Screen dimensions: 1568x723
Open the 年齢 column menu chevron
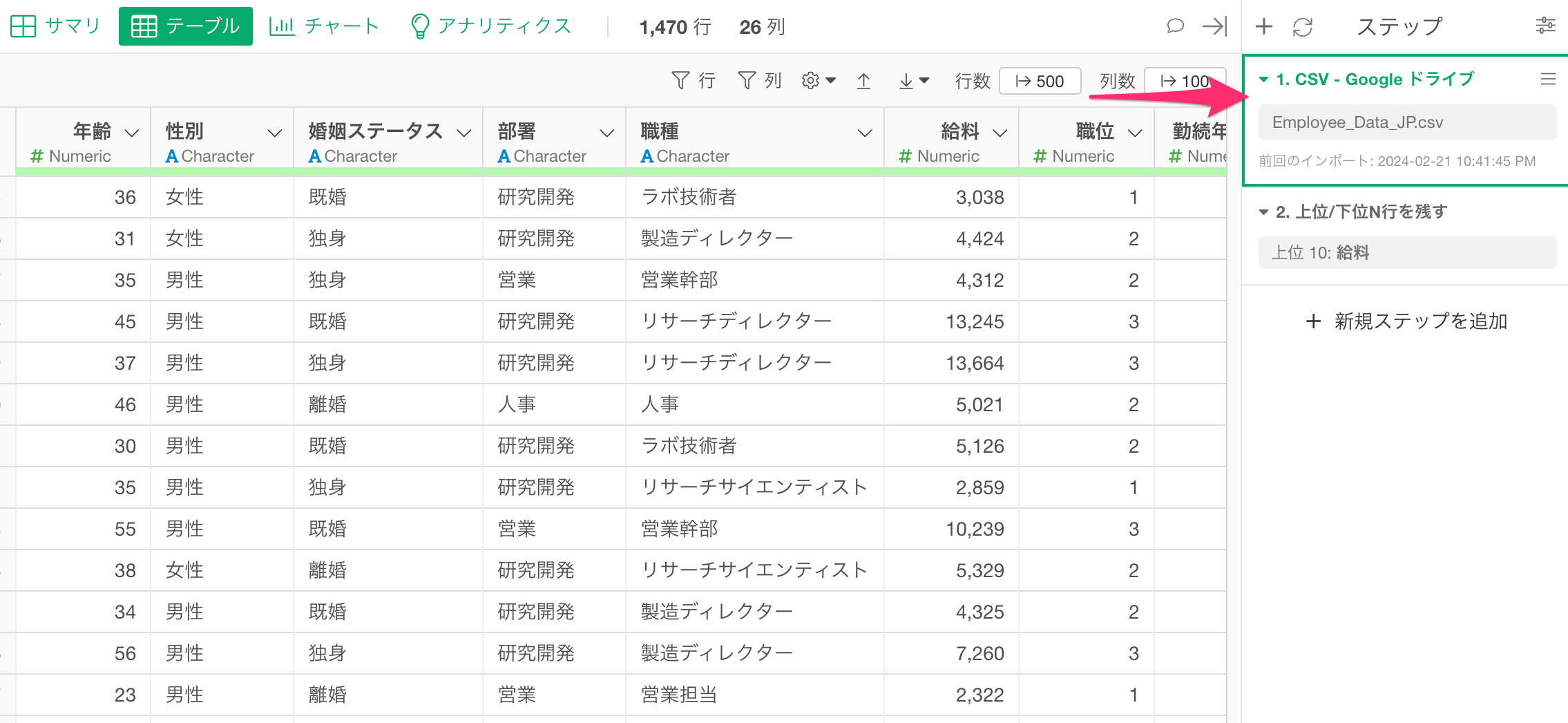131,132
